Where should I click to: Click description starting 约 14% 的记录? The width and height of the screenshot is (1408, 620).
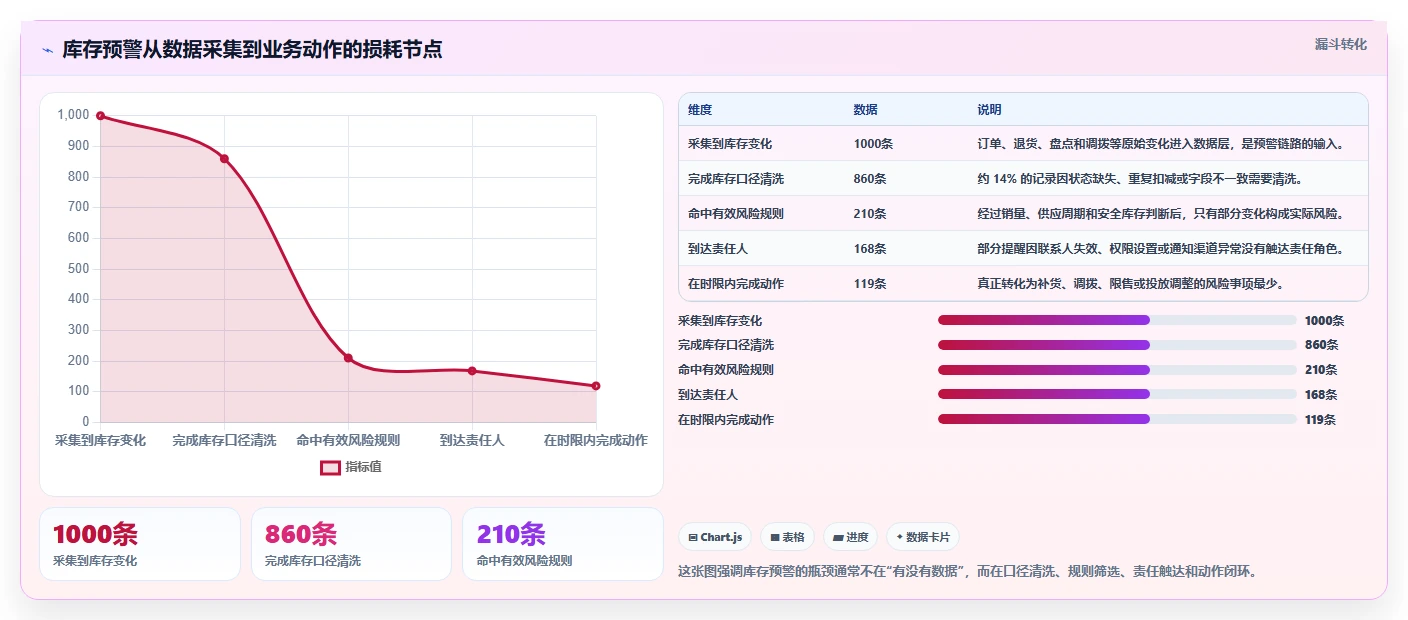point(1139,179)
